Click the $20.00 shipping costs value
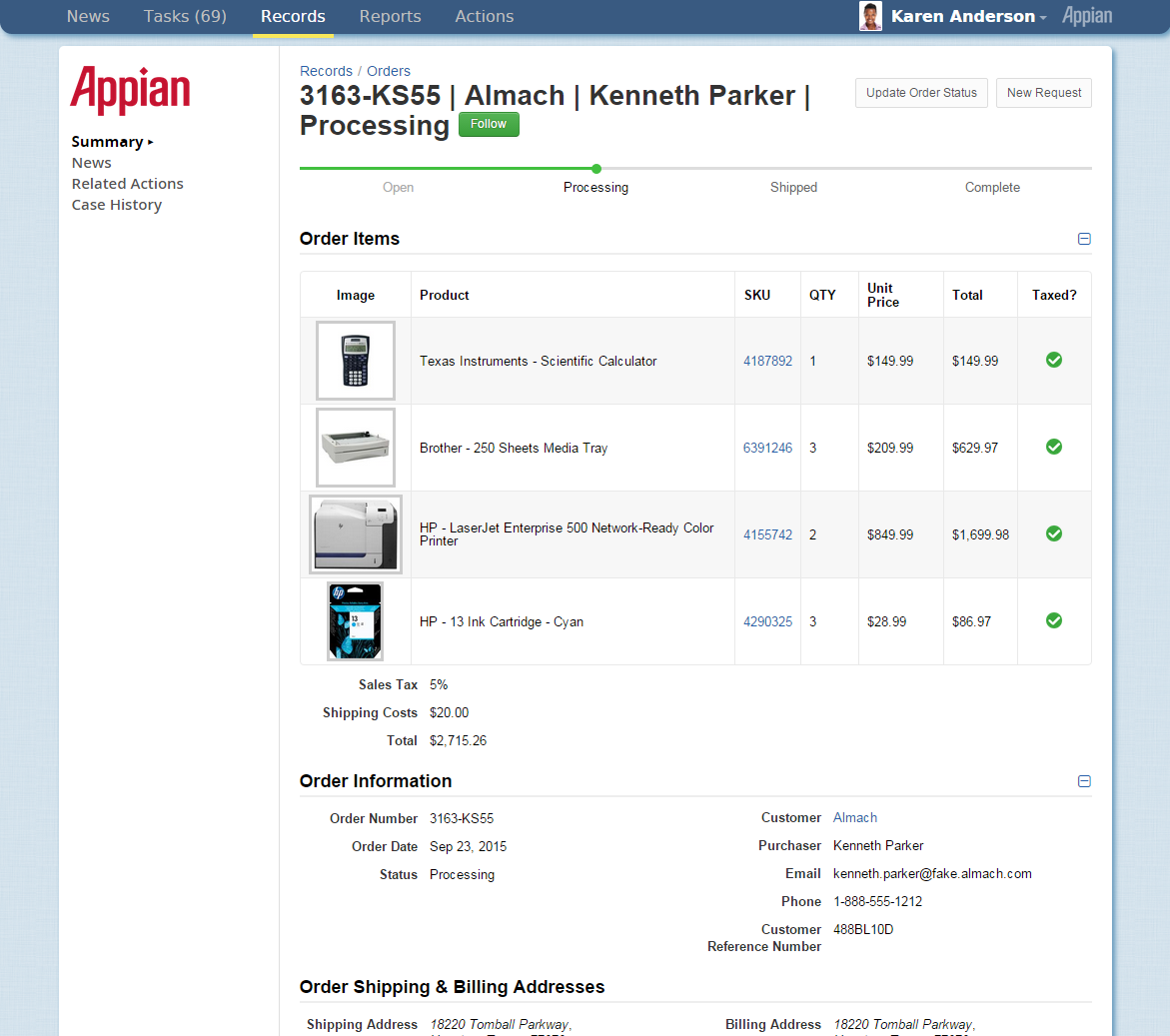Image resolution: width=1170 pixels, height=1036 pixels. pos(450,712)
